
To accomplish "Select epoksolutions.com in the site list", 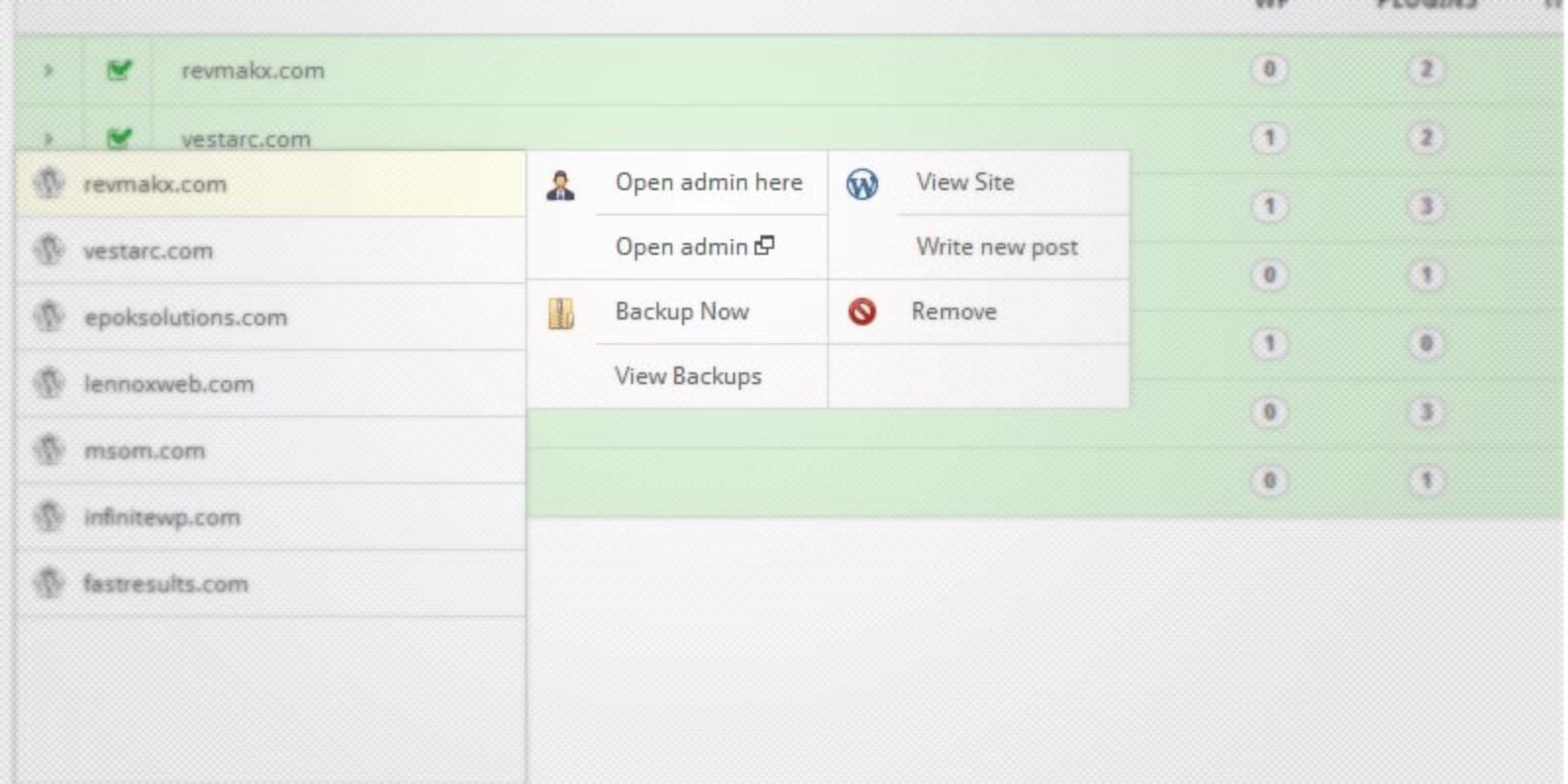I will (x=270, y=318).
